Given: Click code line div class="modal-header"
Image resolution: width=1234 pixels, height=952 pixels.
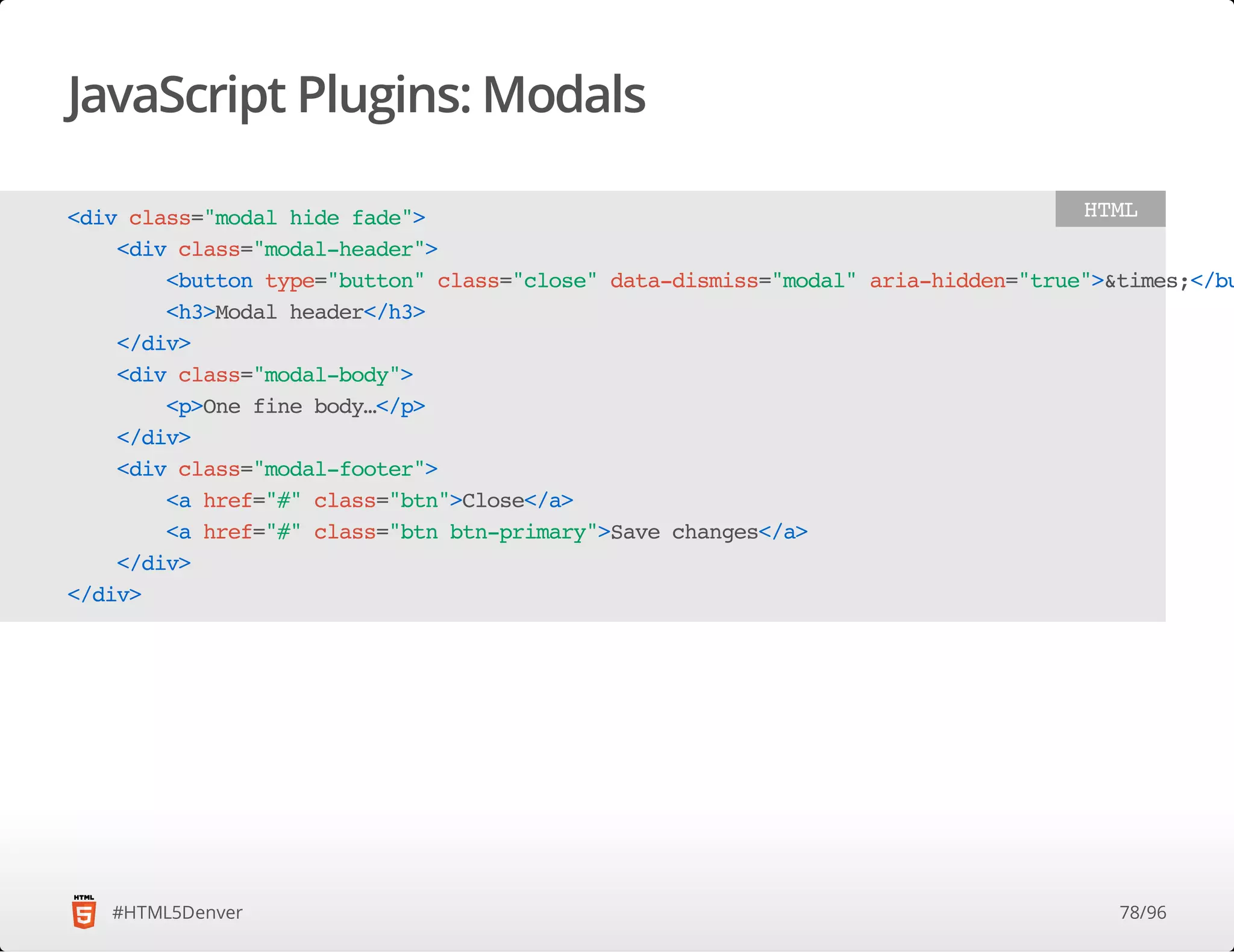Looking at the screenshot, I should click(277, 249).
